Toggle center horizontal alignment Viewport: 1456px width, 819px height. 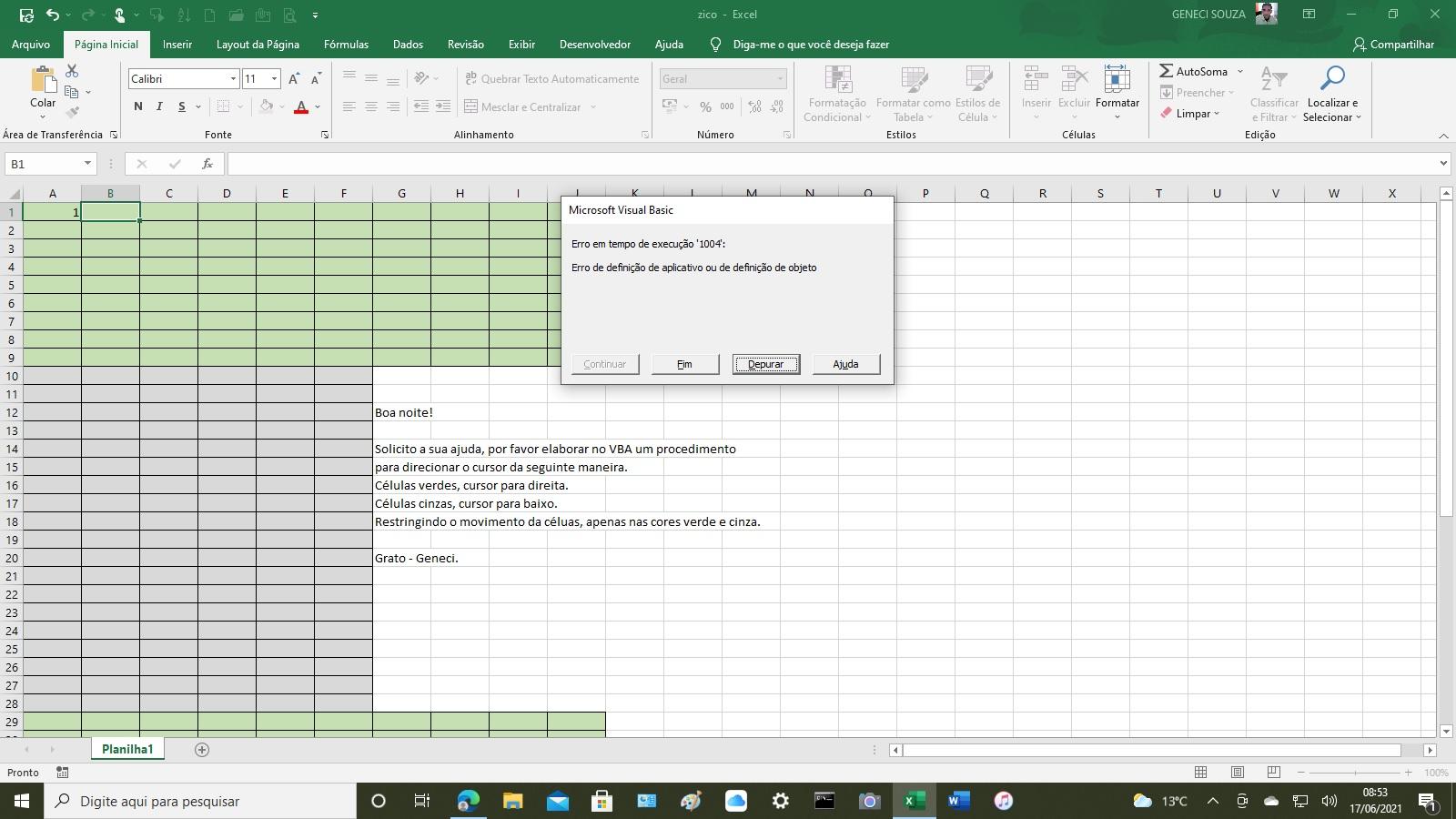(x=371, y=106)
